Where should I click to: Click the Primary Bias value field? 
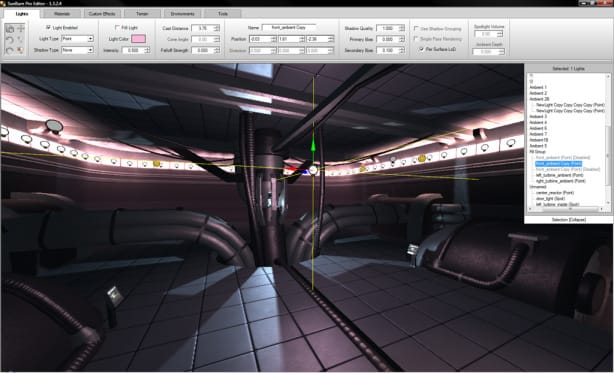pyautogui.click(x=388, y=39)
